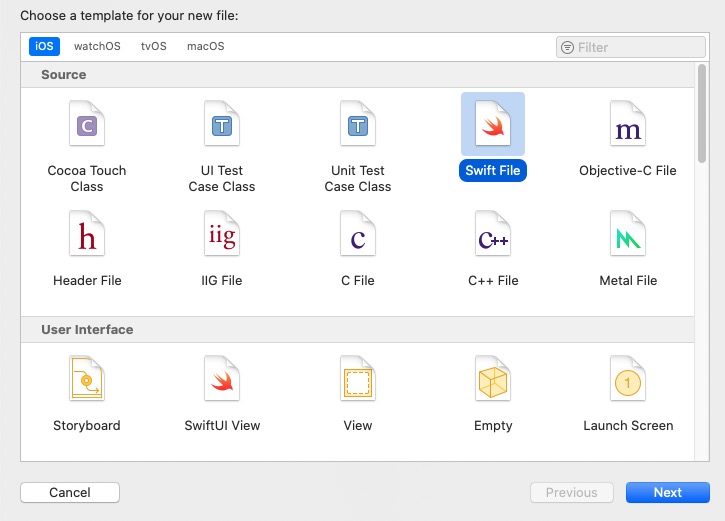Choose the C File icon
This screenshot has width=725, height=521.
click(357, 233)
